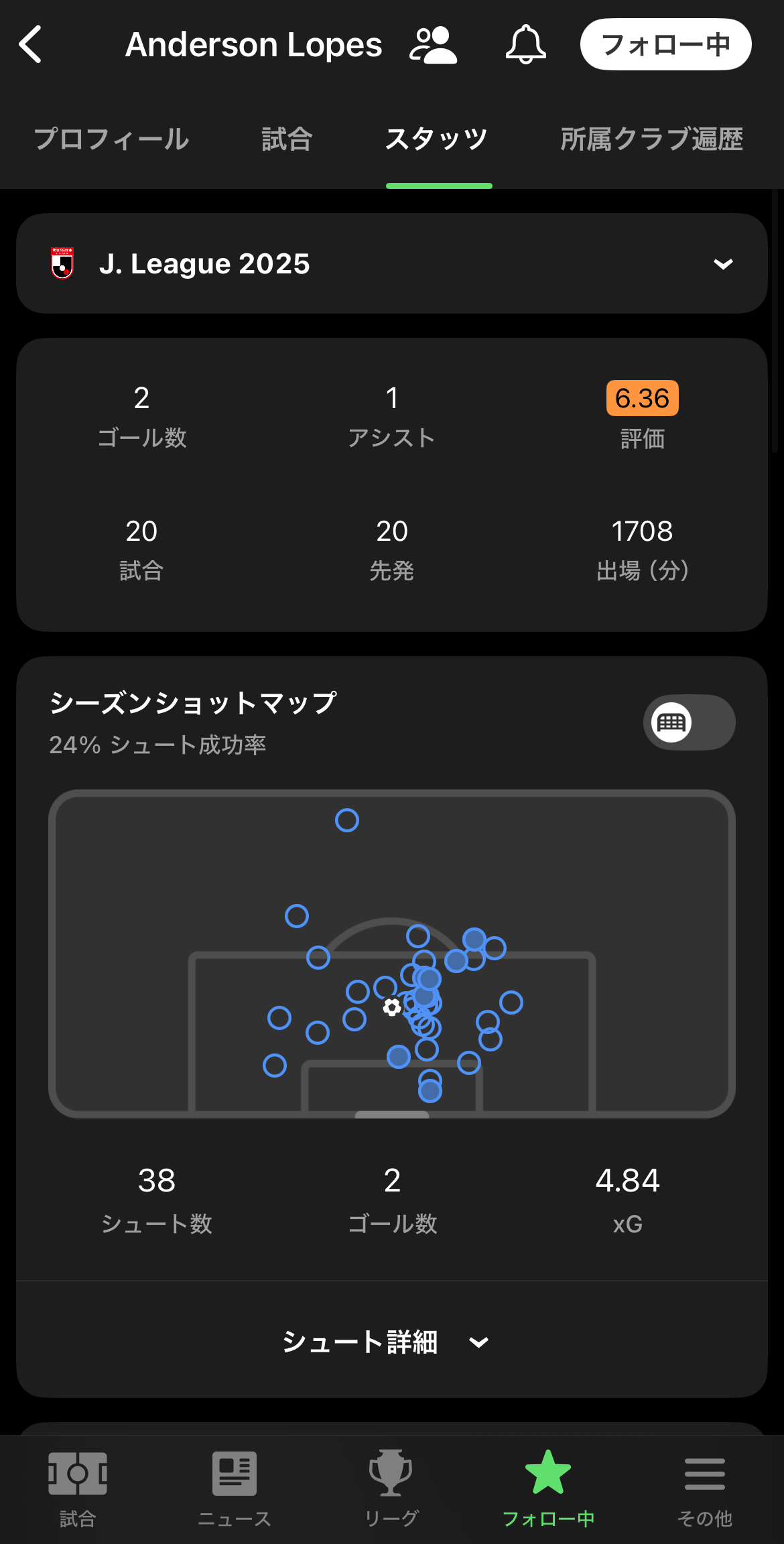Viewport: 784px width, 1544px height.
Task: Tap the J. League crest icon
Action: pos(62,263)
